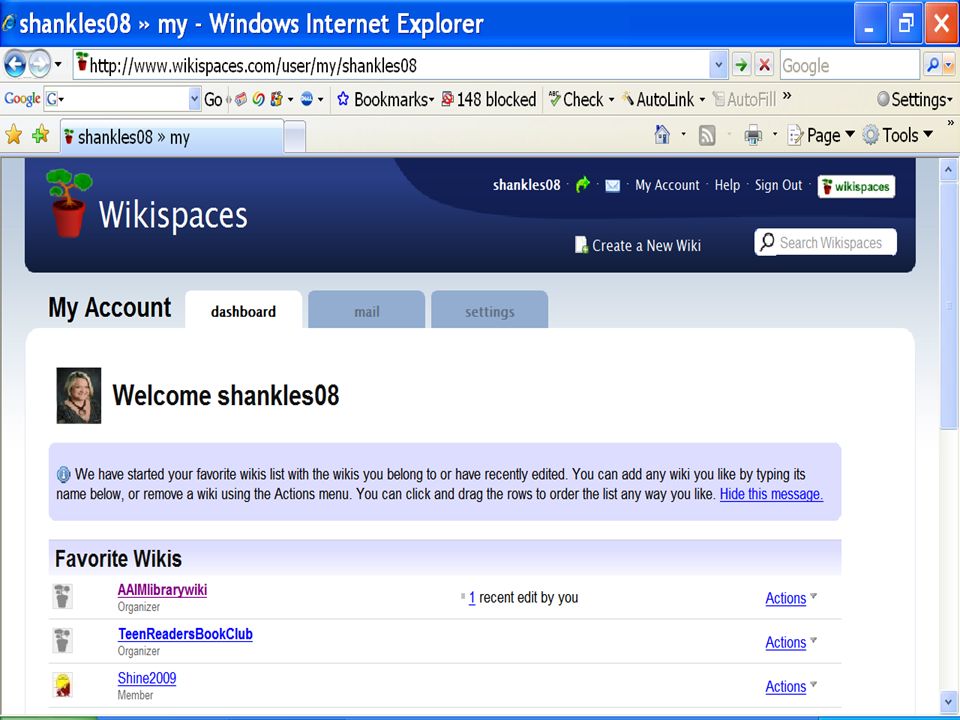Click the Help header link
The height and width of the screenshot is (720, 960).
tap(727, 185)
